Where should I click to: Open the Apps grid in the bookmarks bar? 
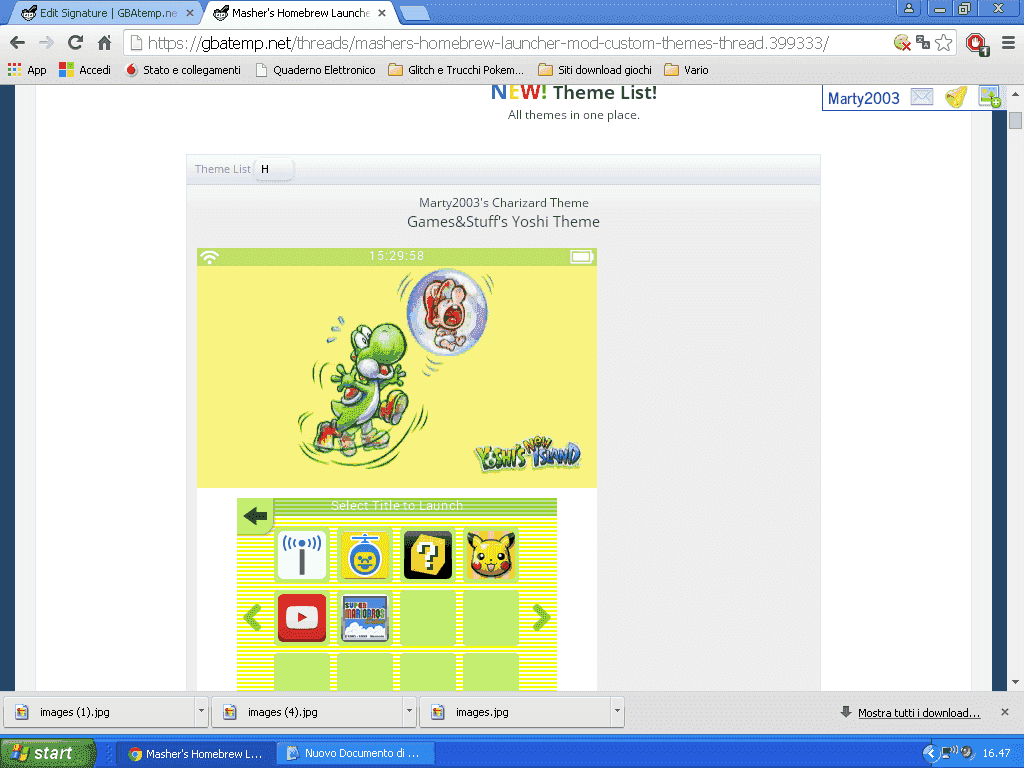(27, 70)
